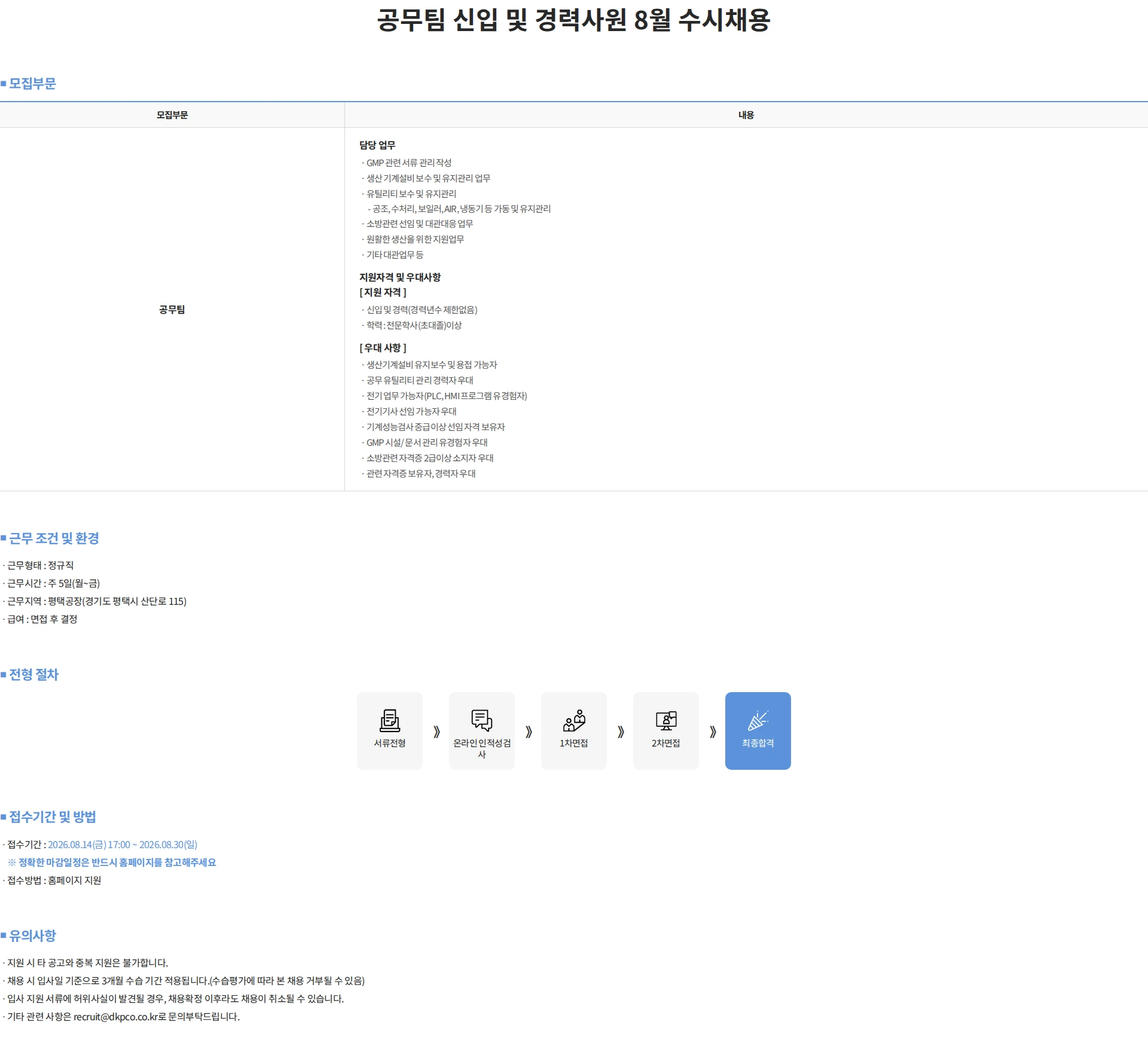The image size is (1148, 1037).
Task: Click 접수방법 : 홈페이지 지원 line
Action: (x=53, y=880)
